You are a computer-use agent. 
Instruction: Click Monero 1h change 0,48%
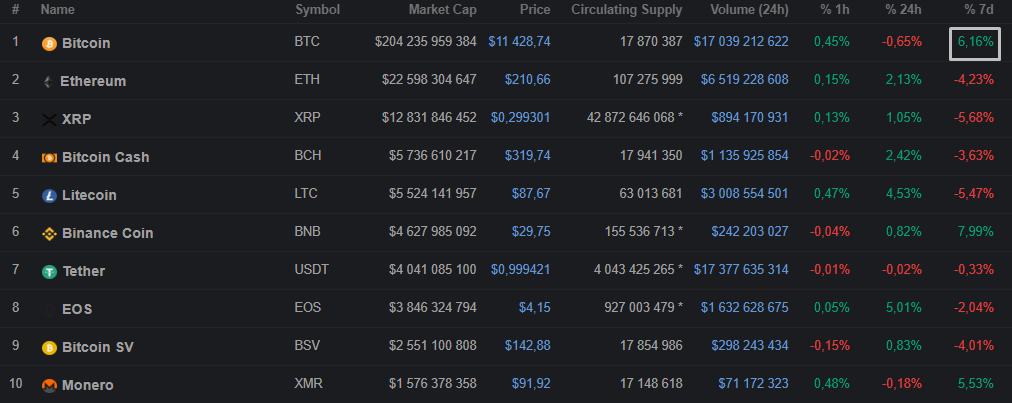[x=832, y=384]
